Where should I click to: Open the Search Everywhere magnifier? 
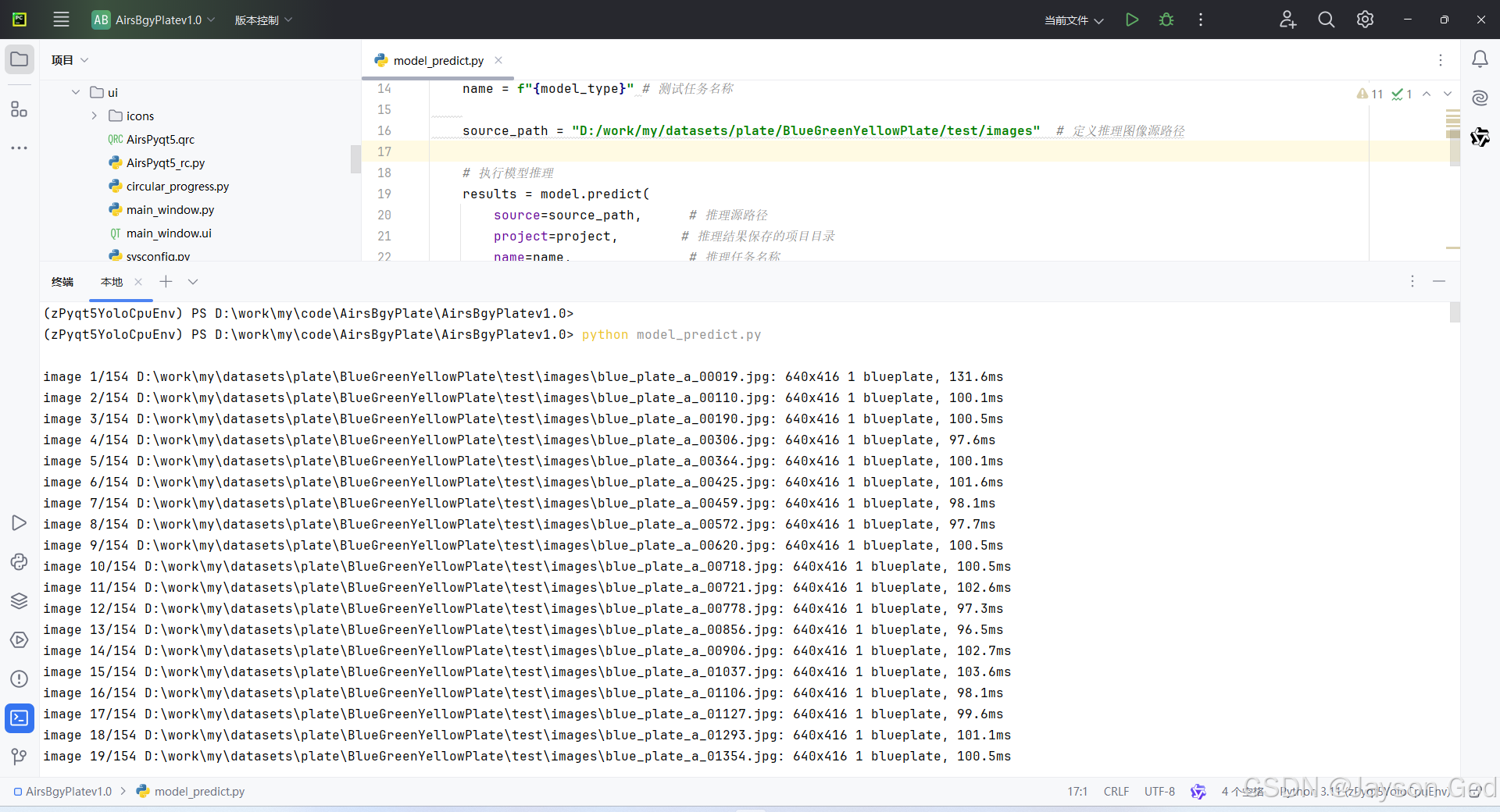pyautogui.click(x=1326, y=20)
